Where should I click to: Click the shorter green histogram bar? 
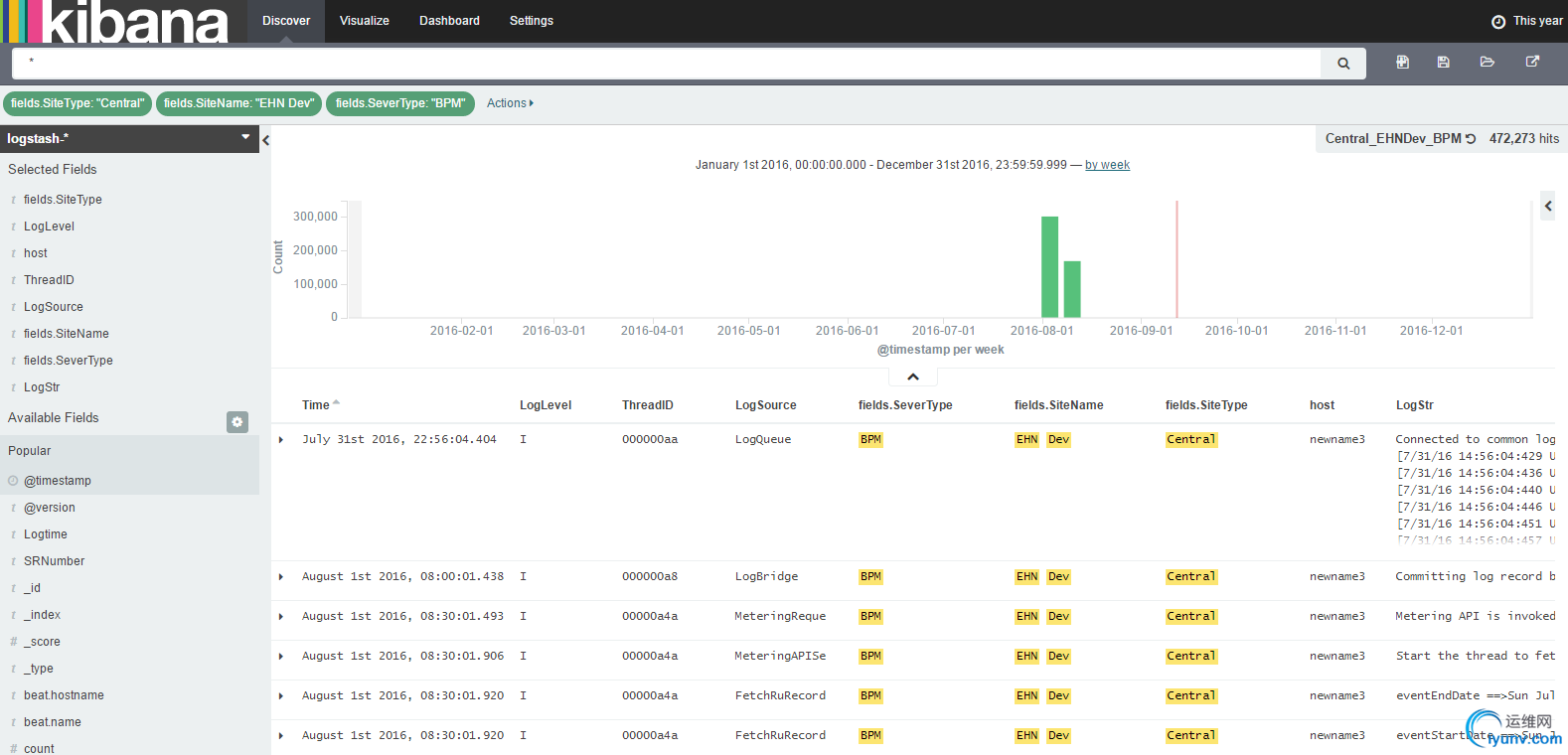[1072, 289]
